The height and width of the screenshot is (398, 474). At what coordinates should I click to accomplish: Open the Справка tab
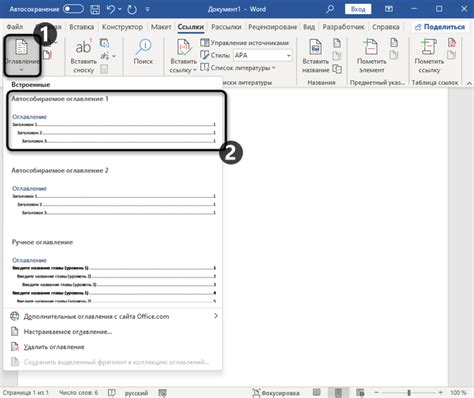[386, 27]
